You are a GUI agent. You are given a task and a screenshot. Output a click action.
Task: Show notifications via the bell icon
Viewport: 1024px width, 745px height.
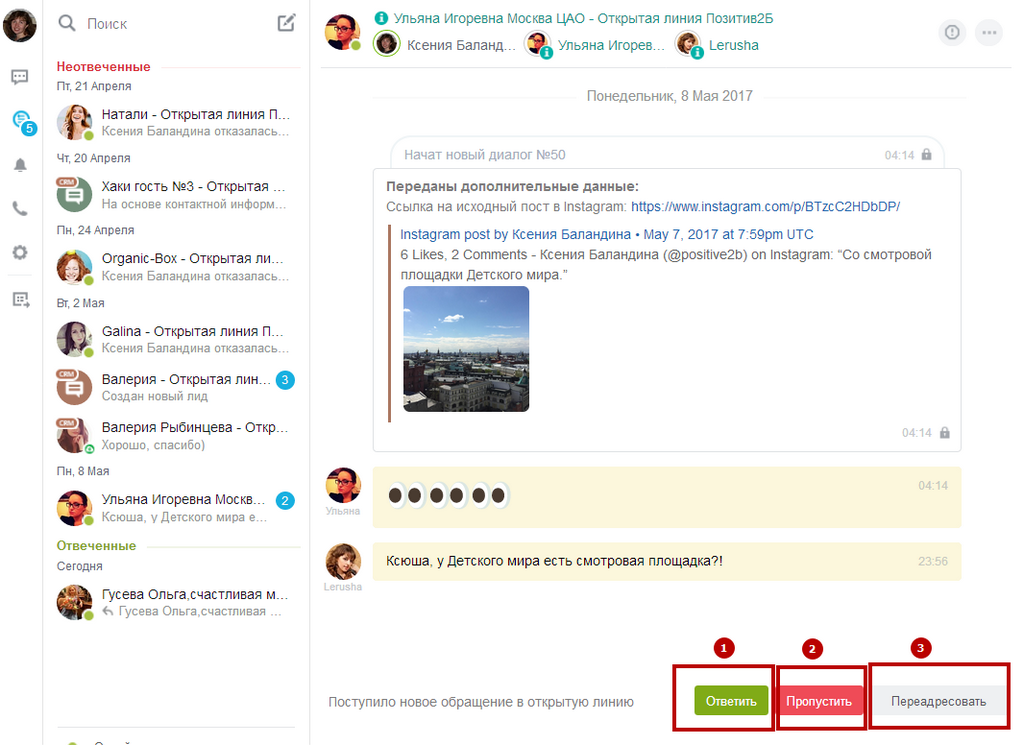click(x=20, y=165)
